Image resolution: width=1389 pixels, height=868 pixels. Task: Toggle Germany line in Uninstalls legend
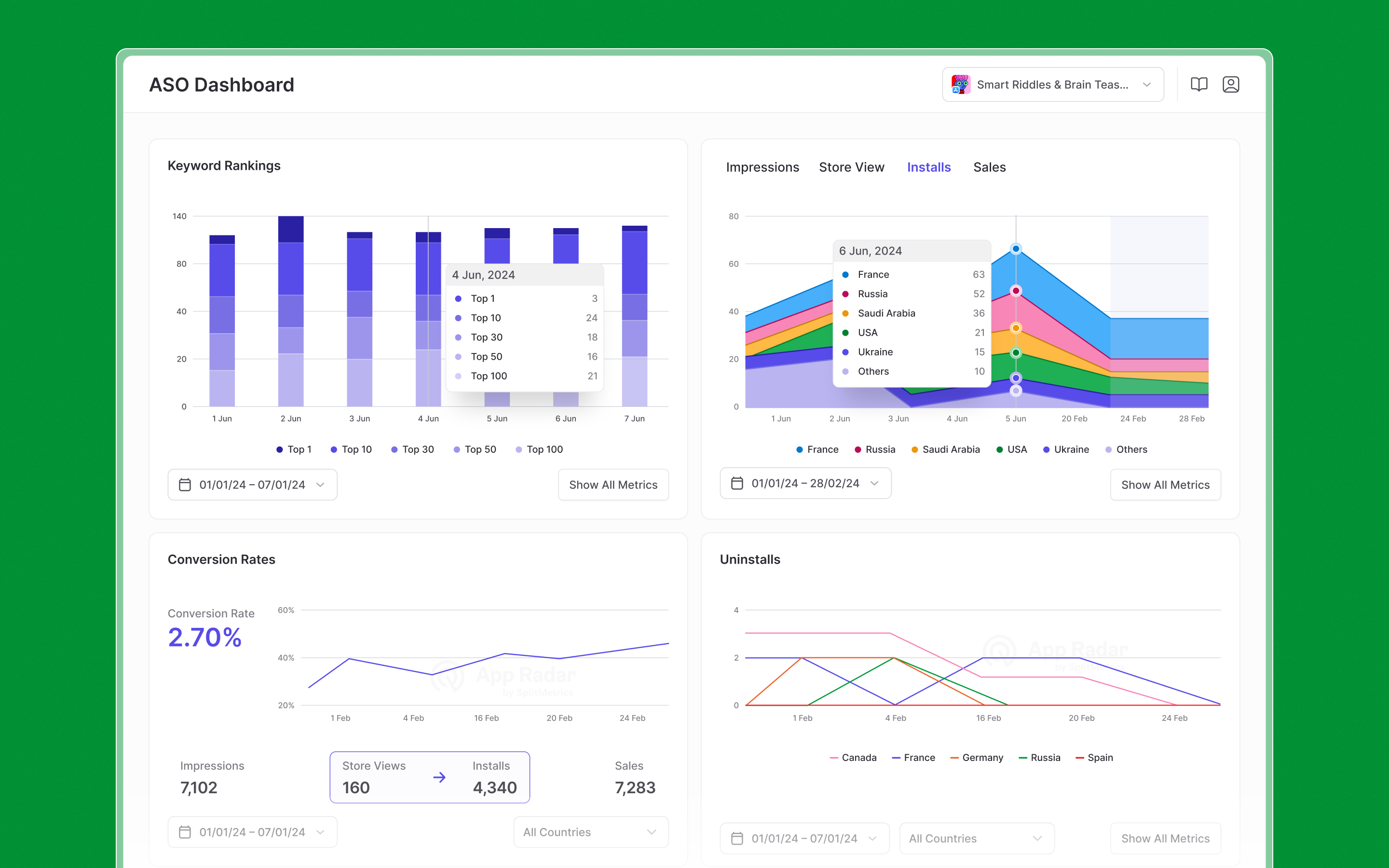(976, 758)
